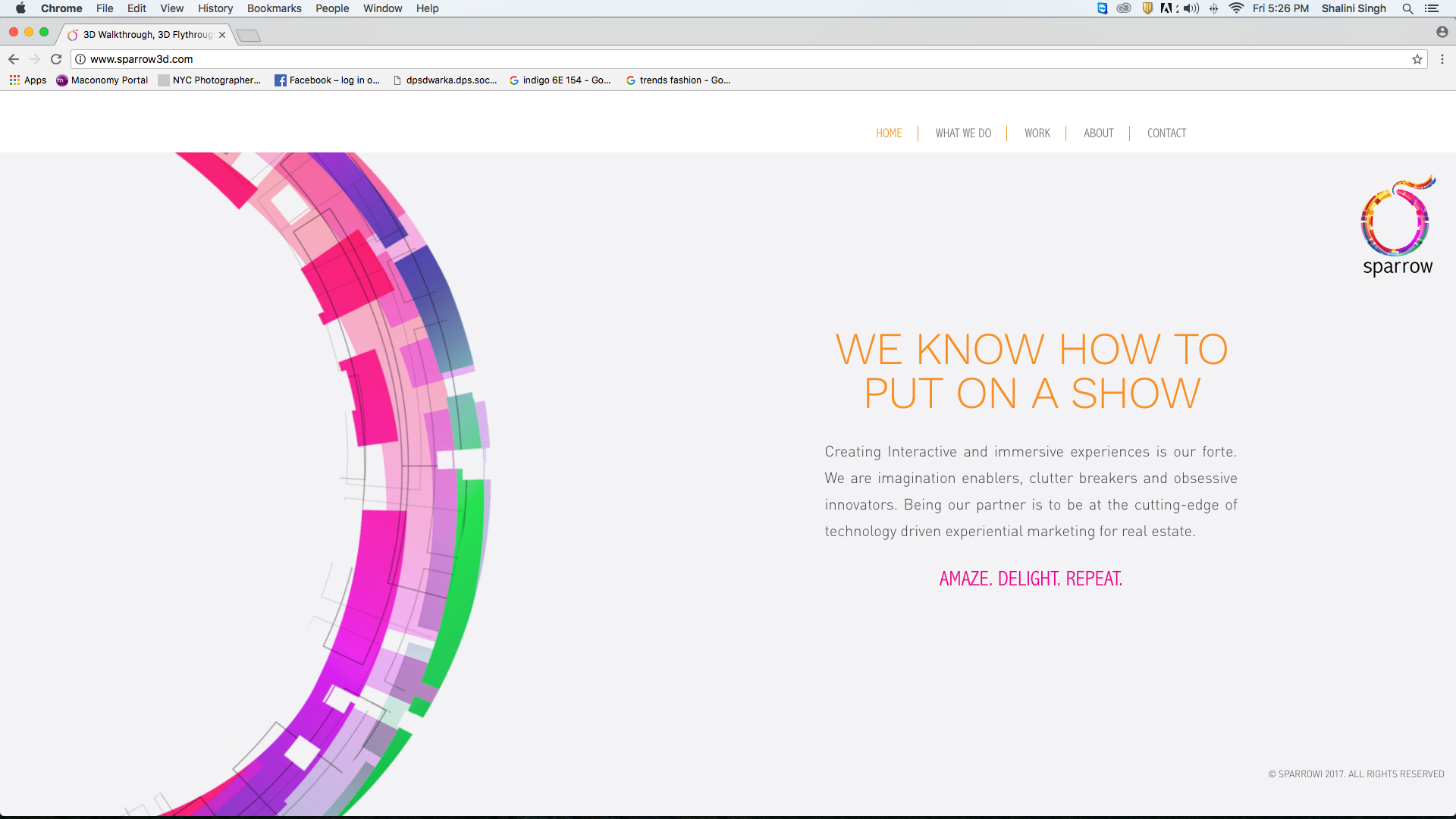Open the Chrome profile avatar icon
This screenshot has height=819, width=1456.
[x=1442, y=32]
